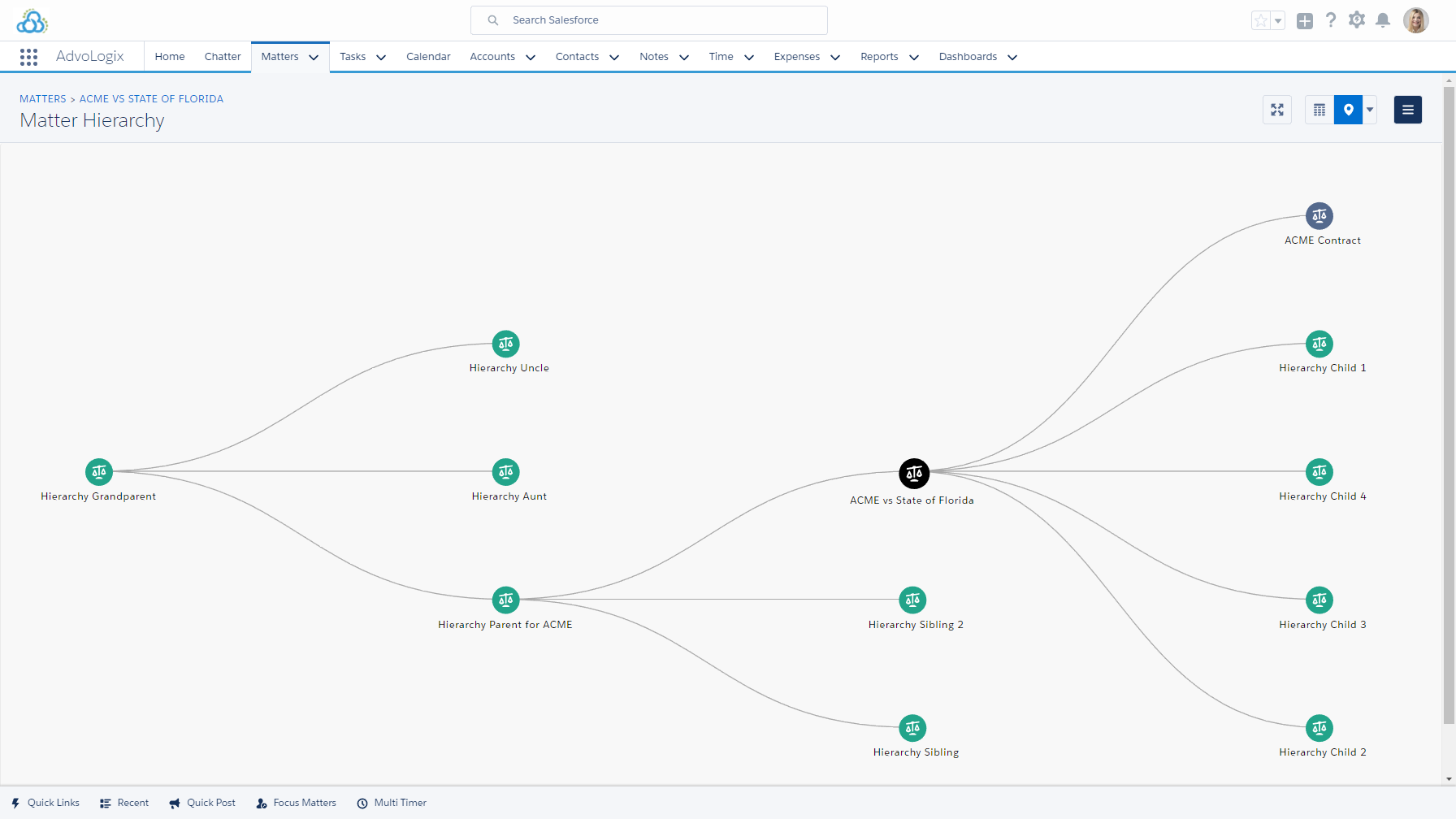This screenshot has width=1456, height=819.
Task: Switch to table grid view
Action: pos(1319,110)
